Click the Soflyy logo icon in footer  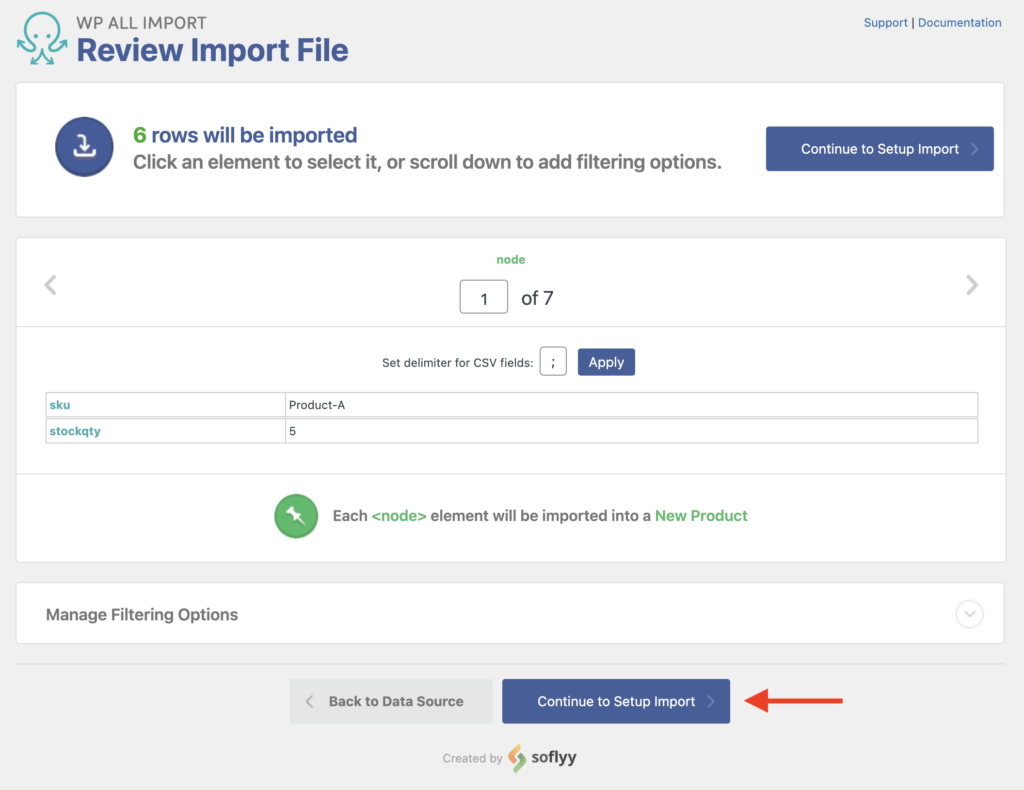tap(516, 758)
